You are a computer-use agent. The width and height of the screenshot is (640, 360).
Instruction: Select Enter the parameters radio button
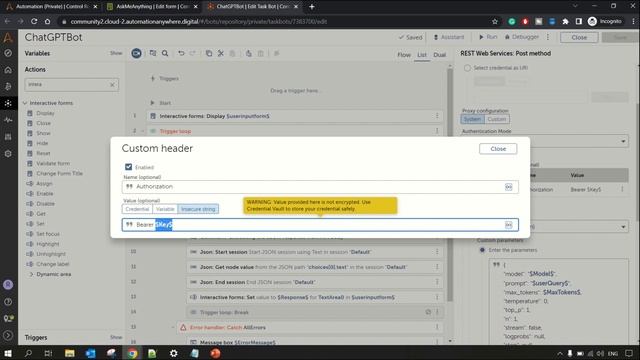click(482, 250)
